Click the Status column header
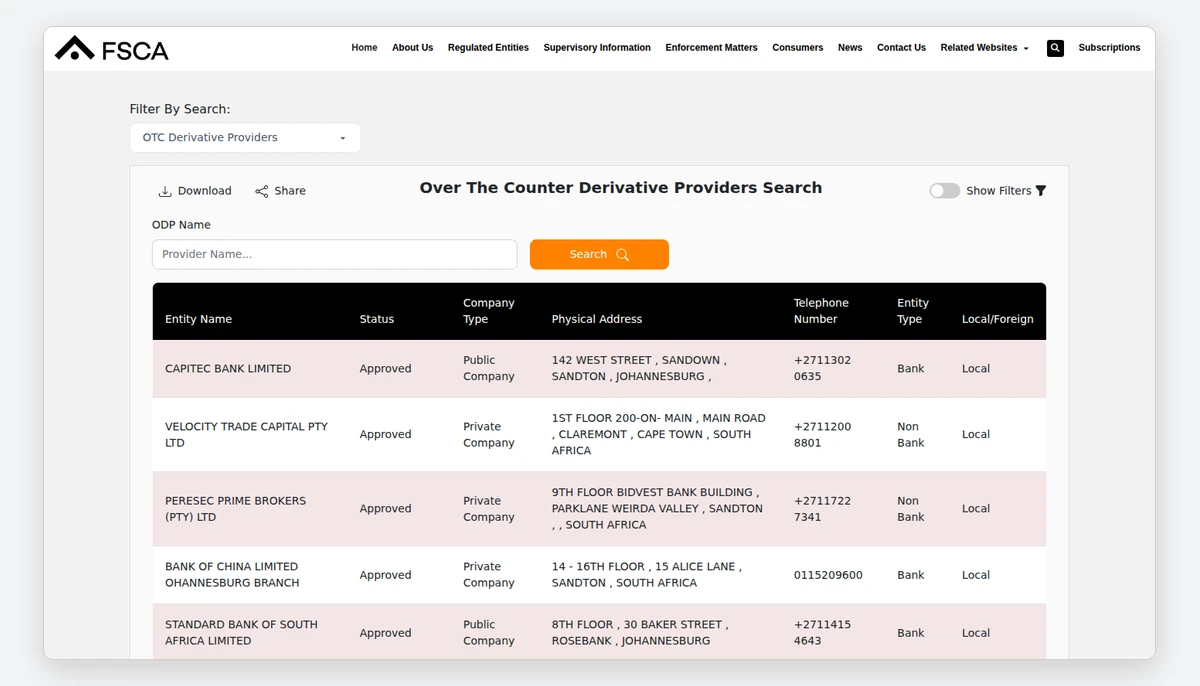This screenshot has width=1200, height=686. click(x=377, y=319)
